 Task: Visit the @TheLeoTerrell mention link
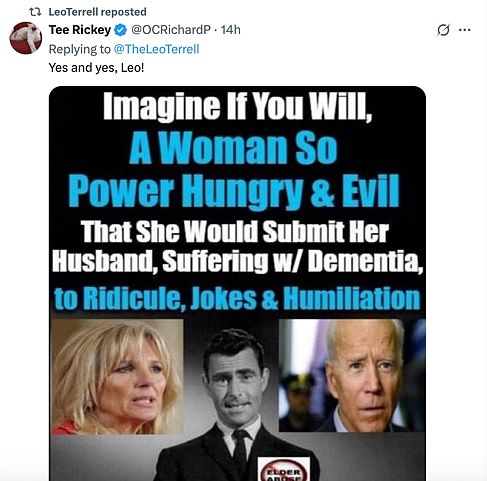click(156, 49)
